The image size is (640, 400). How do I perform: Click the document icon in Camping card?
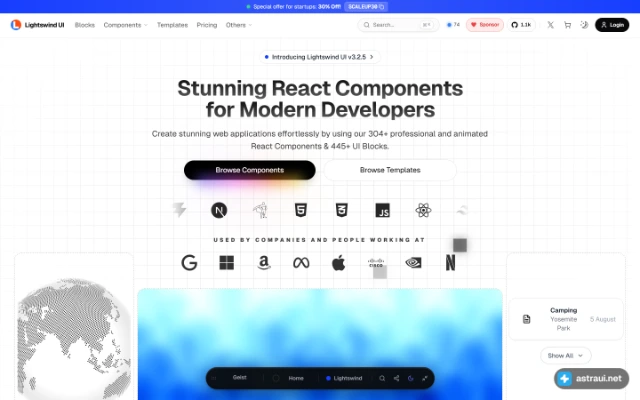pyautogui.click(x=527, y=319)
